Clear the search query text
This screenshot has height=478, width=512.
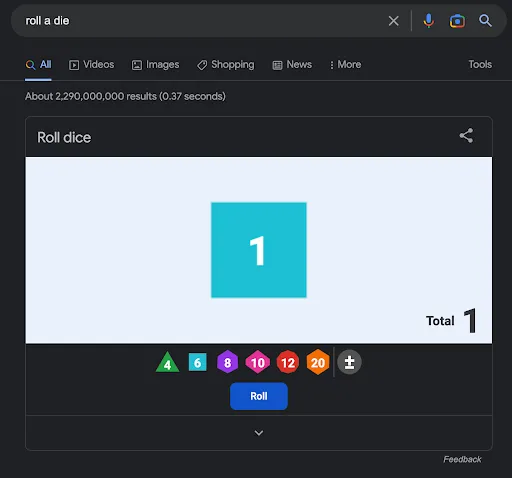coord(394,21)
